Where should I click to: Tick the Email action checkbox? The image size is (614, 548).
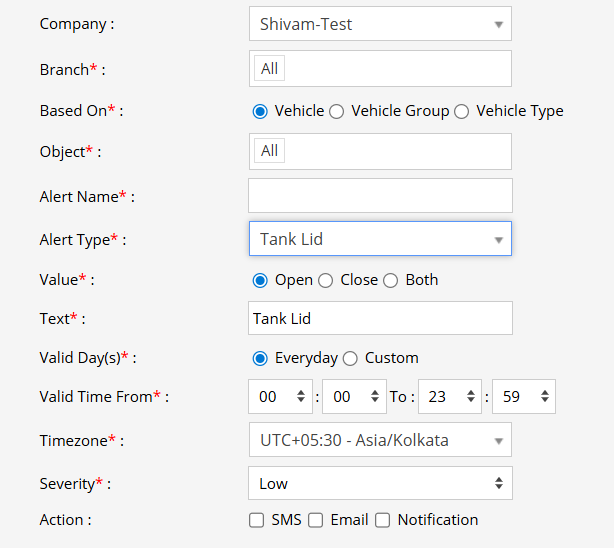tap(316, 520)
